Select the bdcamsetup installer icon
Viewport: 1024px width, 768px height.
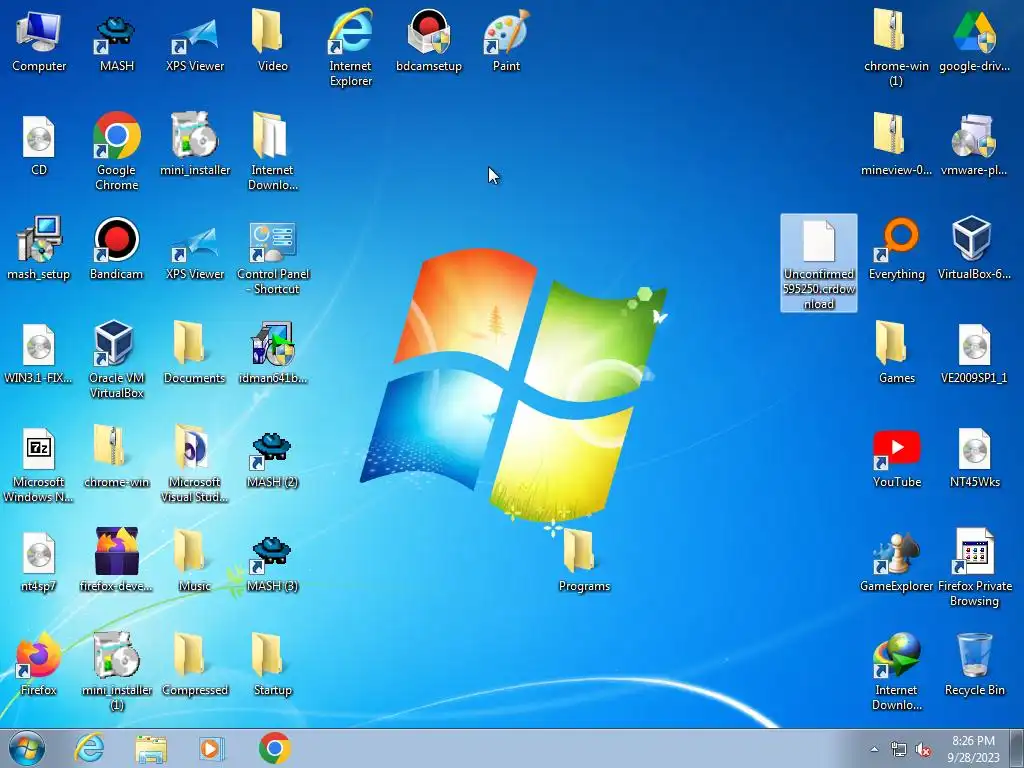click(x=428, y=41)
